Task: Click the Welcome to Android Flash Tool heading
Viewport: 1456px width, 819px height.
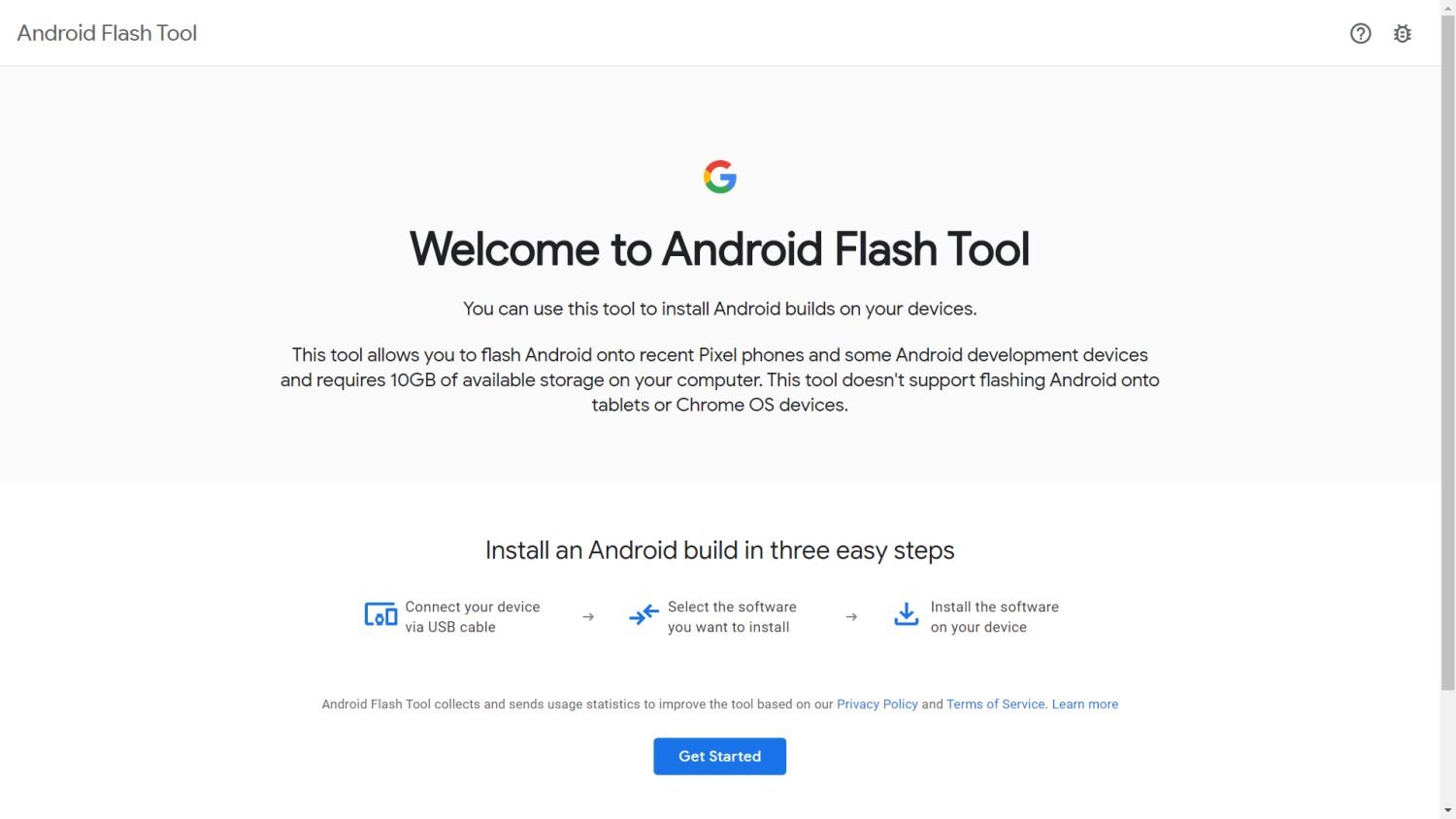Action: [719, 249]
